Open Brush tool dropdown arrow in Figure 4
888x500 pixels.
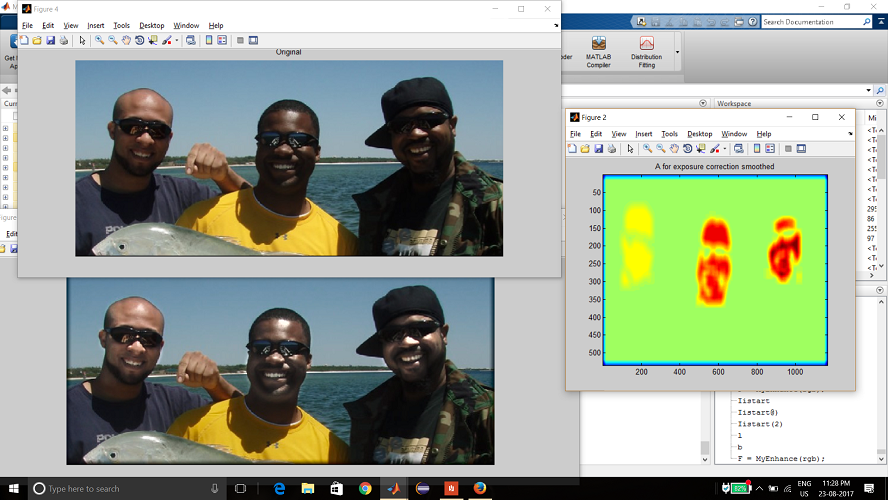(x=177, y=40)
